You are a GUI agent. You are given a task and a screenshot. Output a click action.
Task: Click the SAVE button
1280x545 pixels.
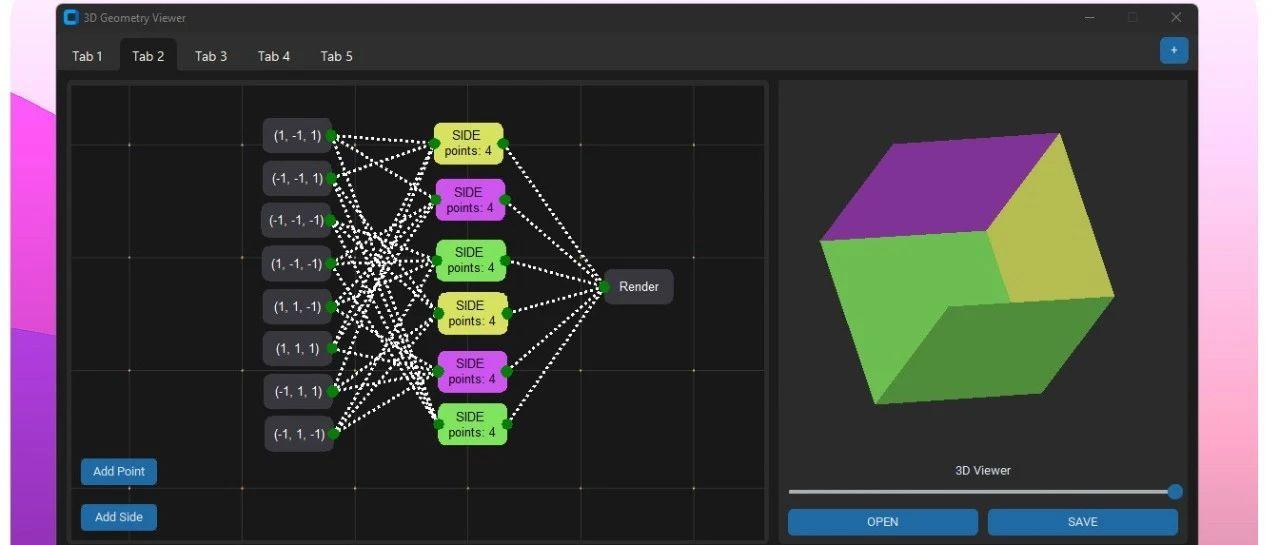[1083, 522]
